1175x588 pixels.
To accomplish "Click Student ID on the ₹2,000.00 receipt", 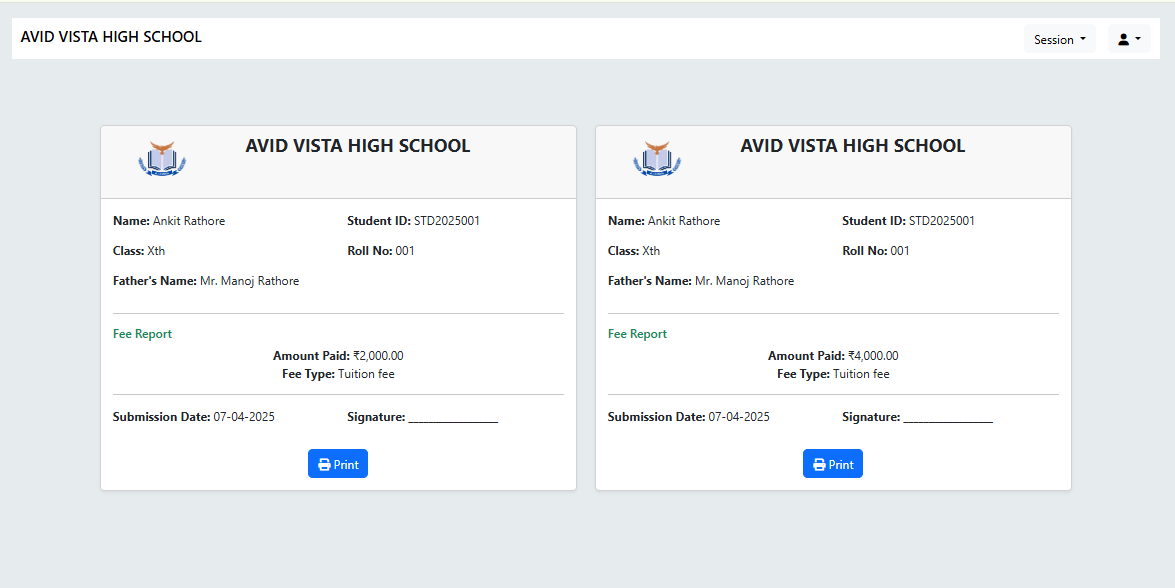I will click(447, 221).
